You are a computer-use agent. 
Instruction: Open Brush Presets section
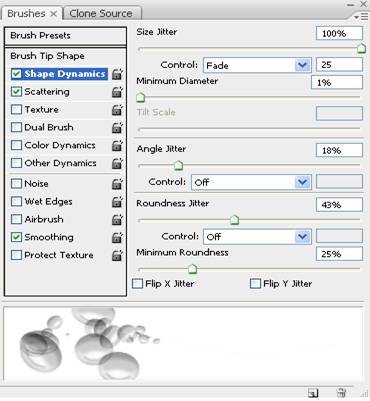65,35
